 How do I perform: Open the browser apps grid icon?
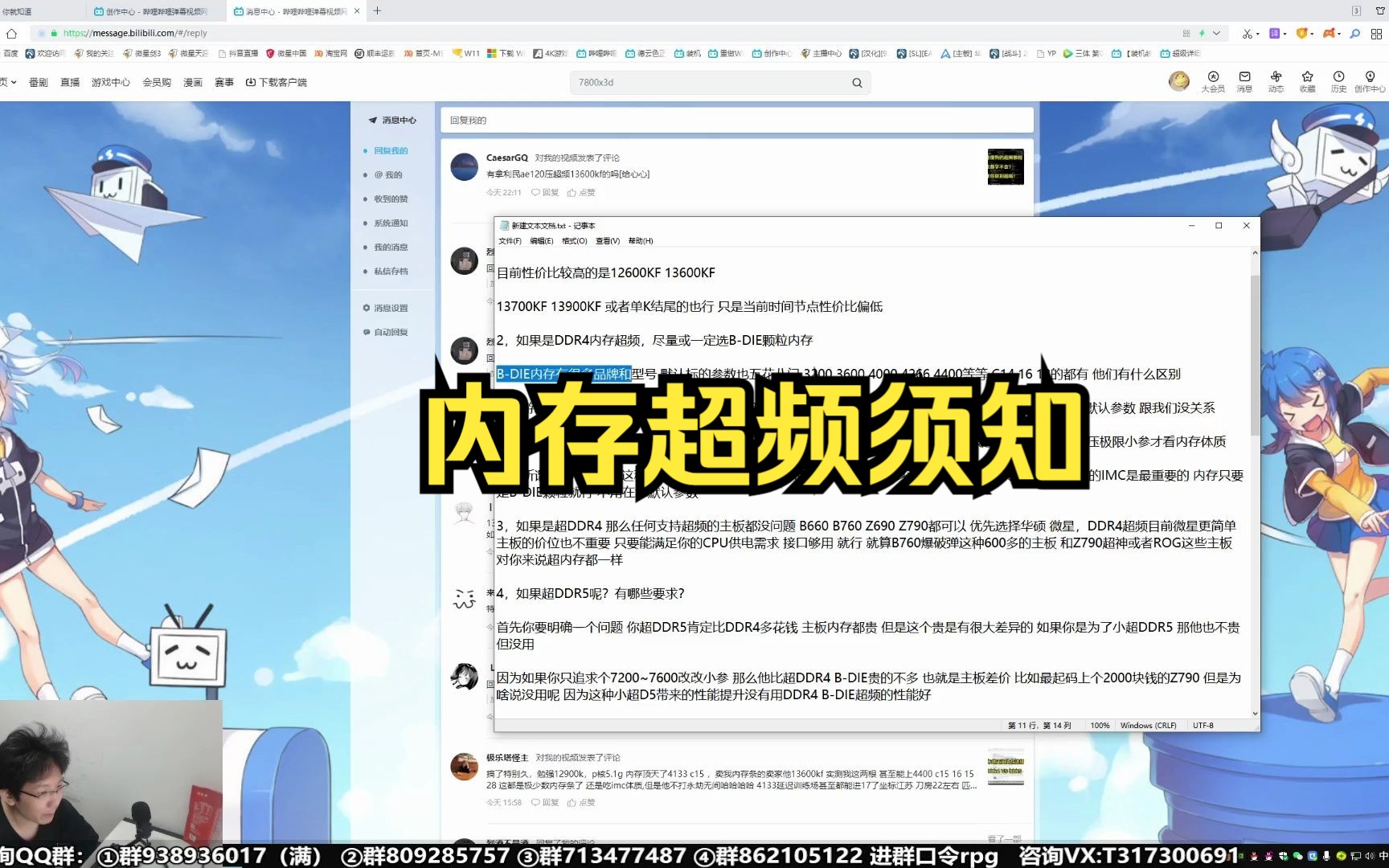(x=1376, y=33)
